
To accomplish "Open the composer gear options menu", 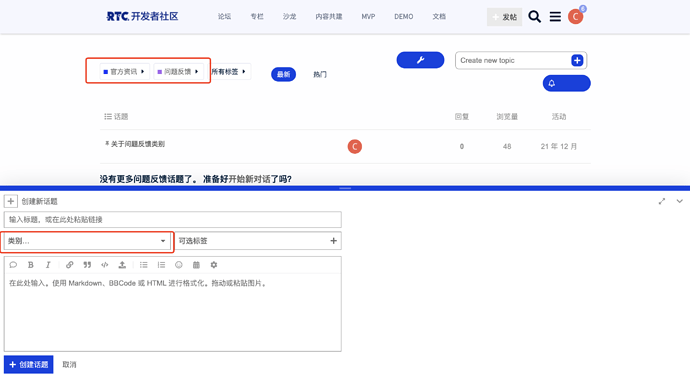I will pos(214,265).
